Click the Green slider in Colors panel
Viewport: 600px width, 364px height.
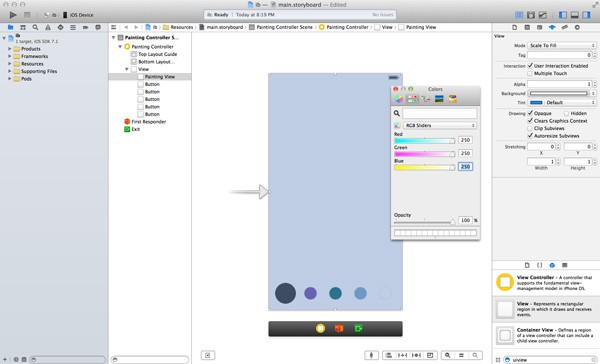click(425, 154)
